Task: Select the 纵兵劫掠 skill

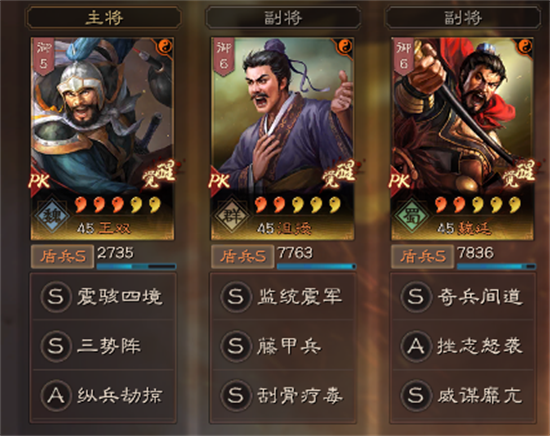Action: pos(103,395)
